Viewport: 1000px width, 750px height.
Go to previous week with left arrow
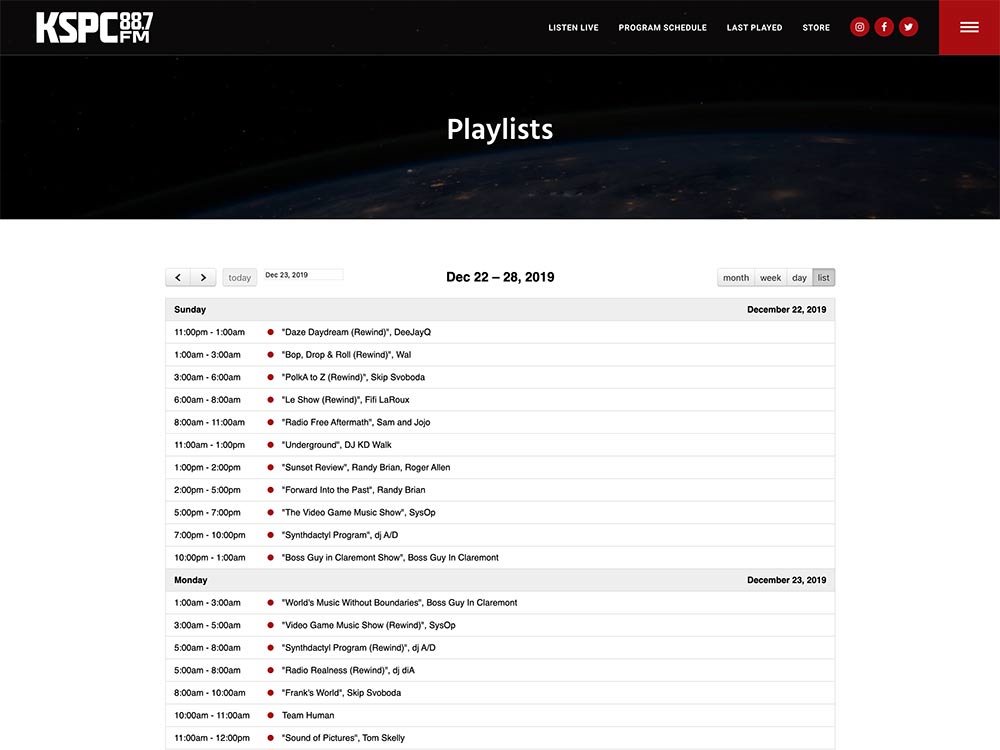[x=178, y=277]
